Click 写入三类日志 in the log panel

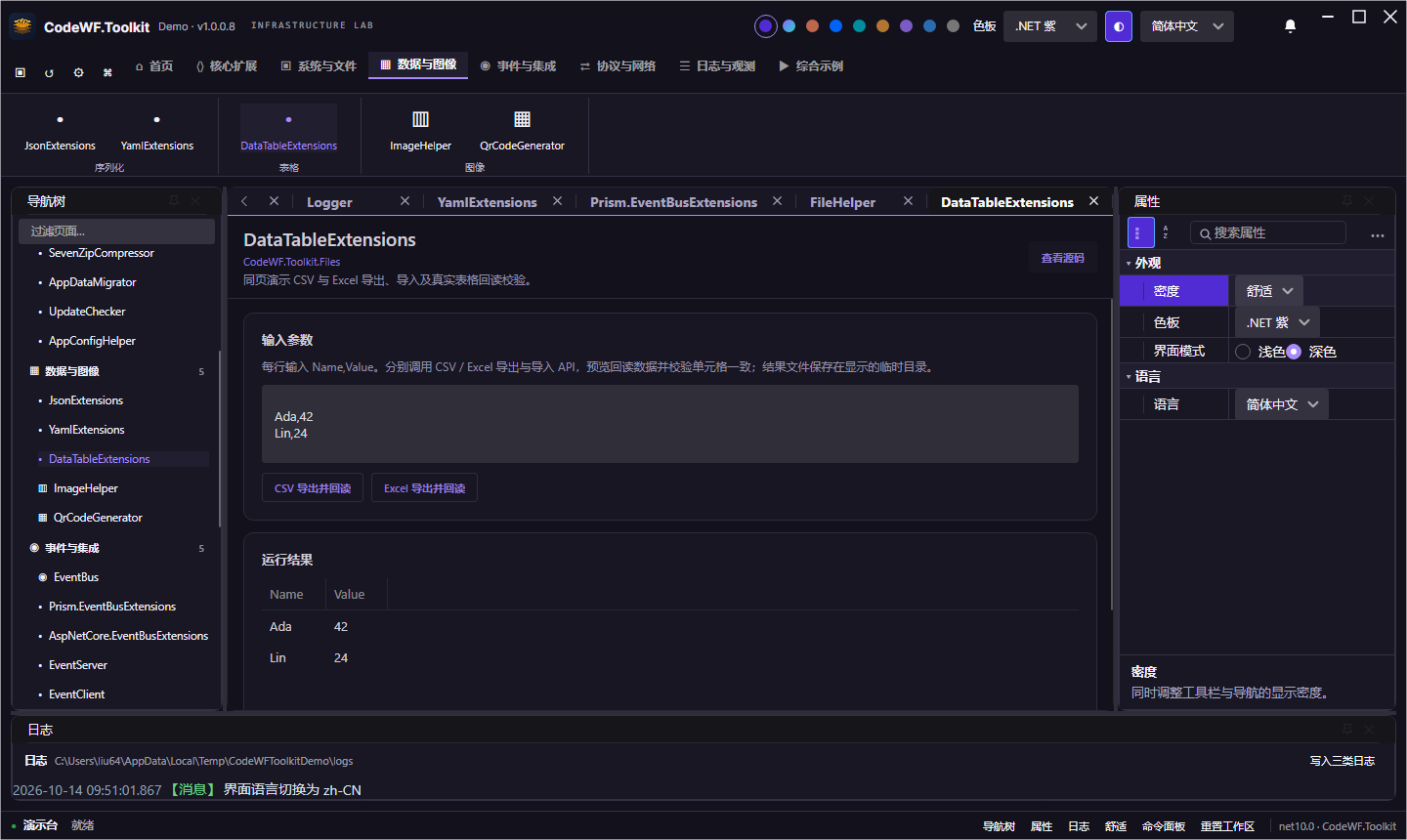click(1343, 761)
